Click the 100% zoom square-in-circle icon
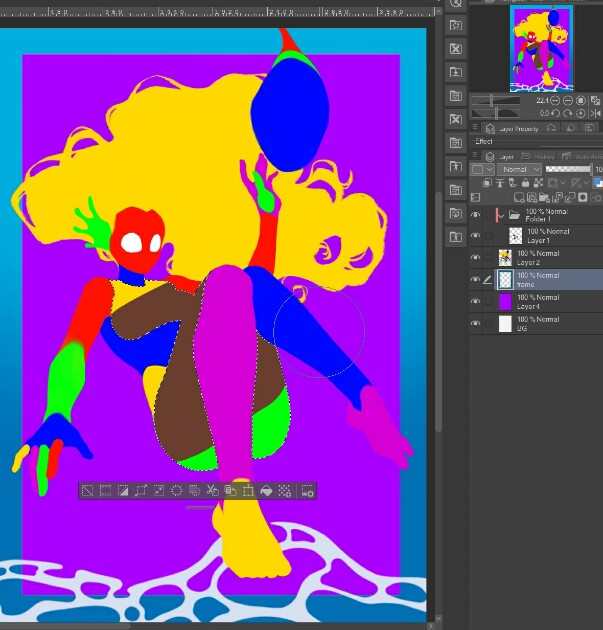This screenshot has height=630, width=603. coord(581,100)
